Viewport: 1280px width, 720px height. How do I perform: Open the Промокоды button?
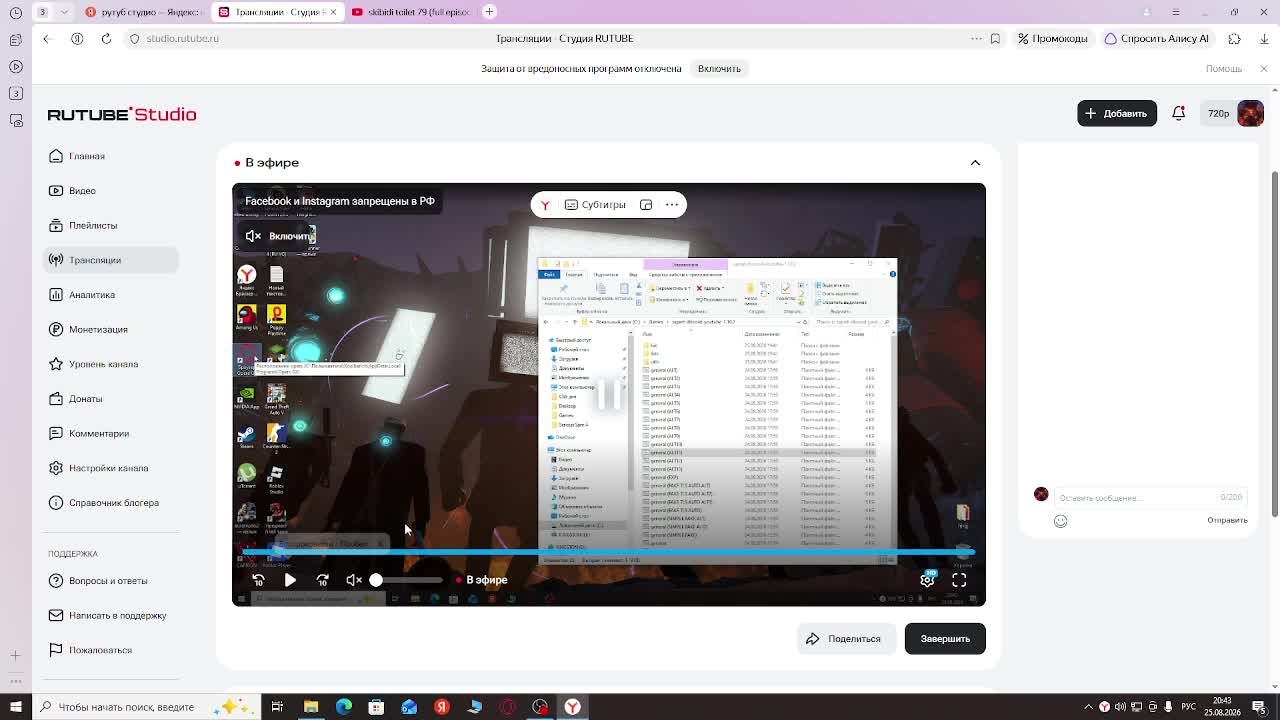point(1052,39)
